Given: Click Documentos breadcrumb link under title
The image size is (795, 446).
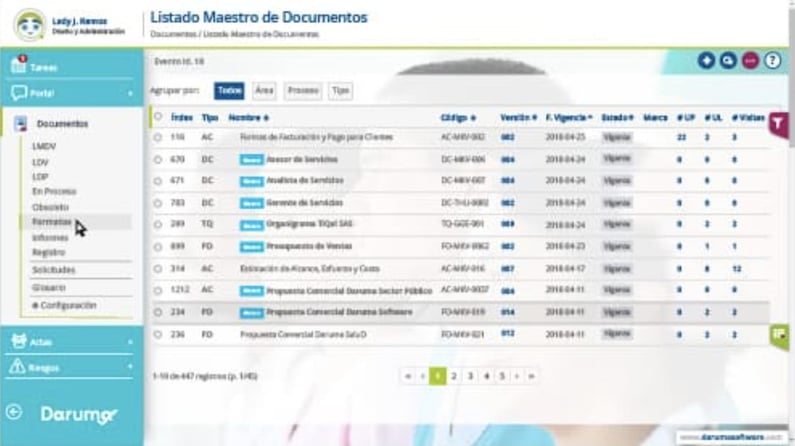Looking at the screenshot, I should (173, 34).
